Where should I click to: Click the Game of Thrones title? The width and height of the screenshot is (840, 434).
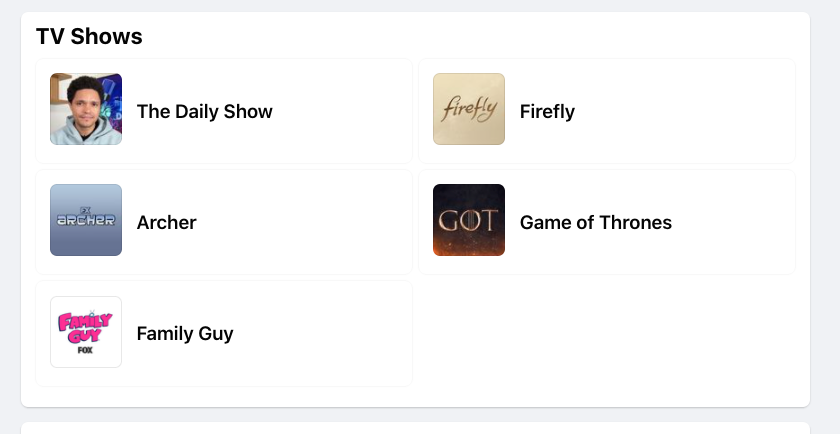coord(596,222)
